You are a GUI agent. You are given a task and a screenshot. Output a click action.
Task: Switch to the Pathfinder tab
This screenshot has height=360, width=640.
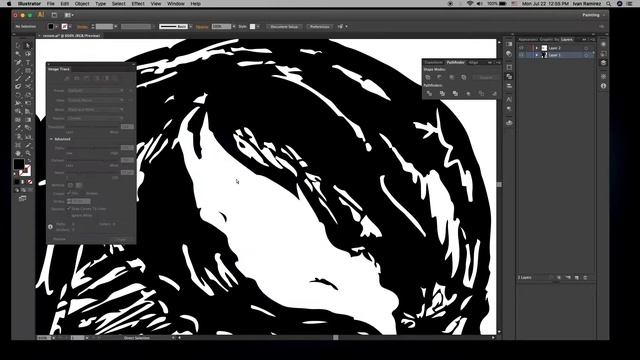pos(455,62)
